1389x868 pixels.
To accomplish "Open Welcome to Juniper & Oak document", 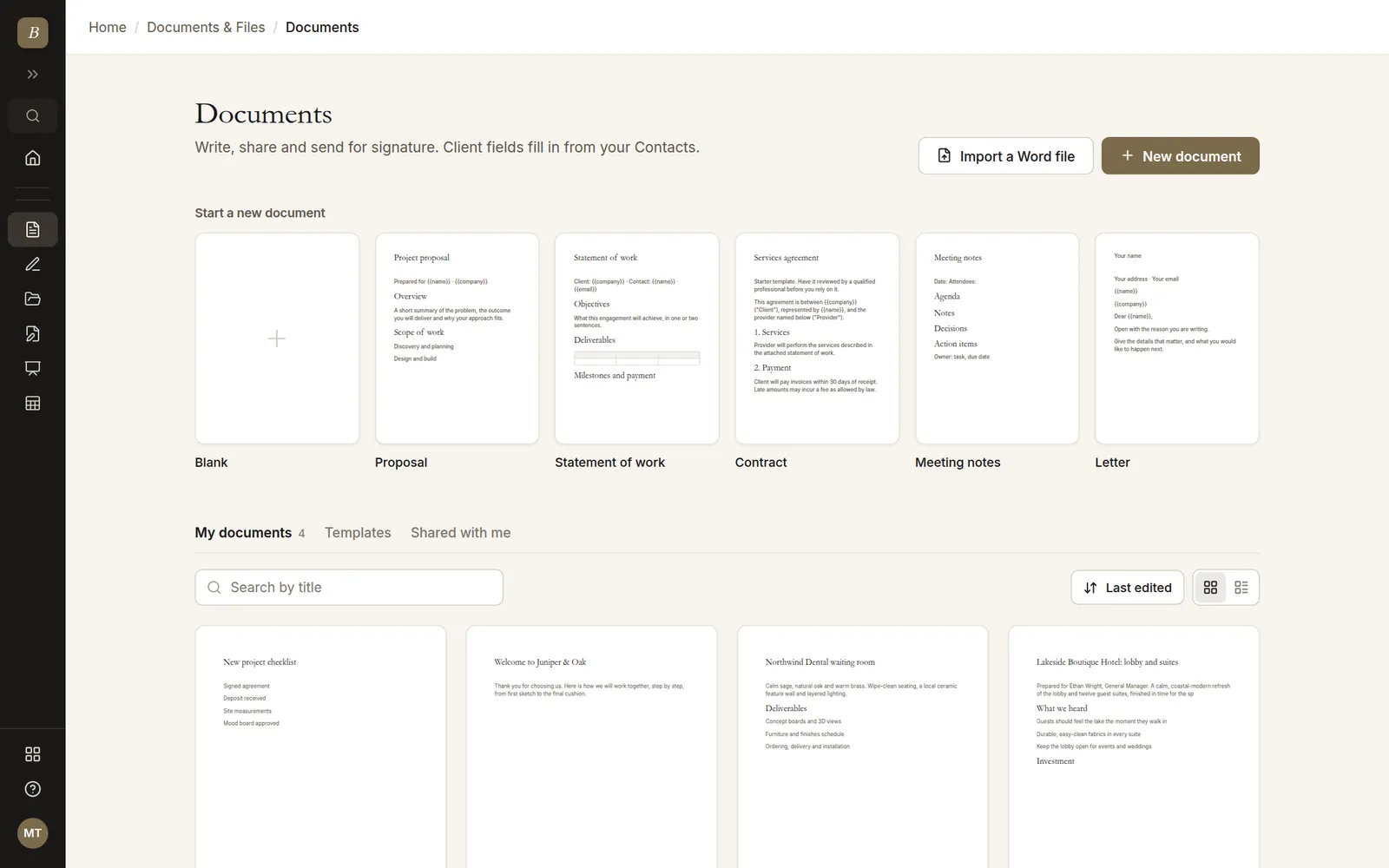I will click(x=591, y=746).
